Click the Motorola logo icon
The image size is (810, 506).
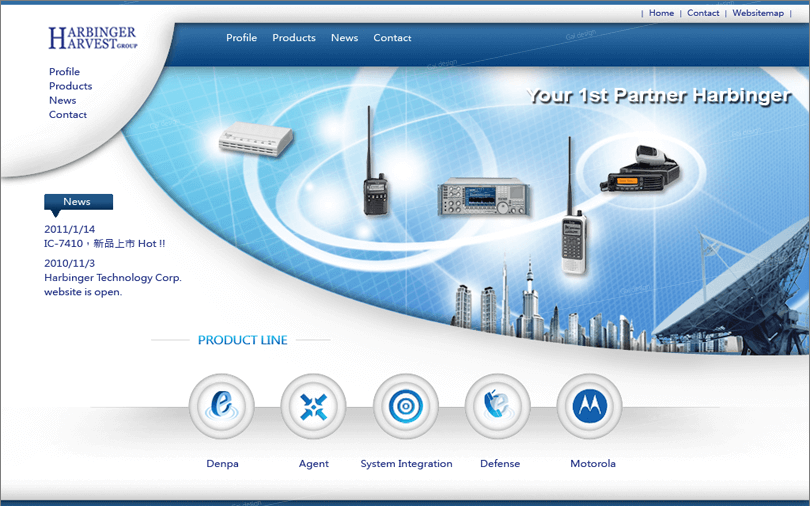tap(589, 406)
